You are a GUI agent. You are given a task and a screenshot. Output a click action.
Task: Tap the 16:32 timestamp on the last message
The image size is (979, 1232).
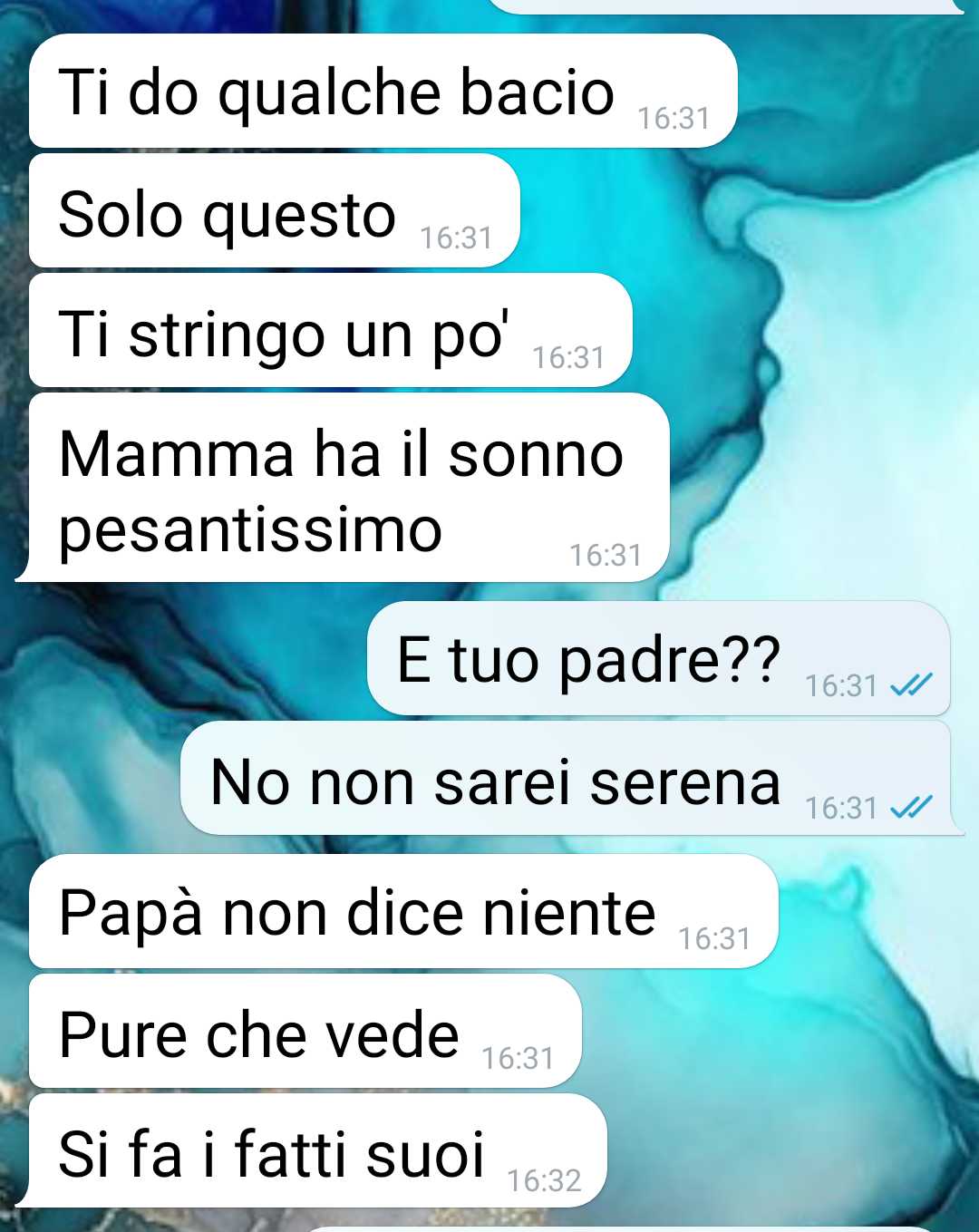pyautogui.click(x=544, y=1180)
